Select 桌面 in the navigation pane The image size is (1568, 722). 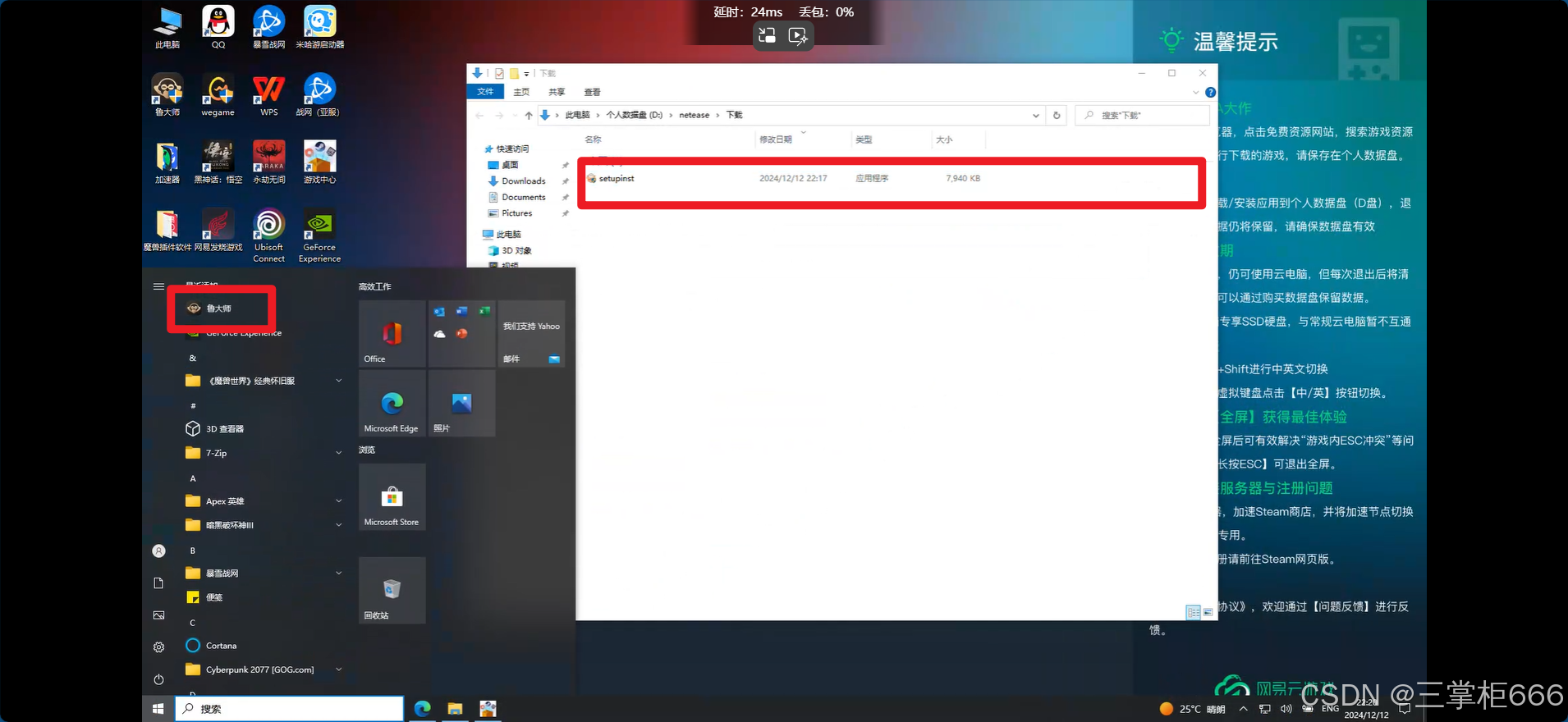coord(510,165)
